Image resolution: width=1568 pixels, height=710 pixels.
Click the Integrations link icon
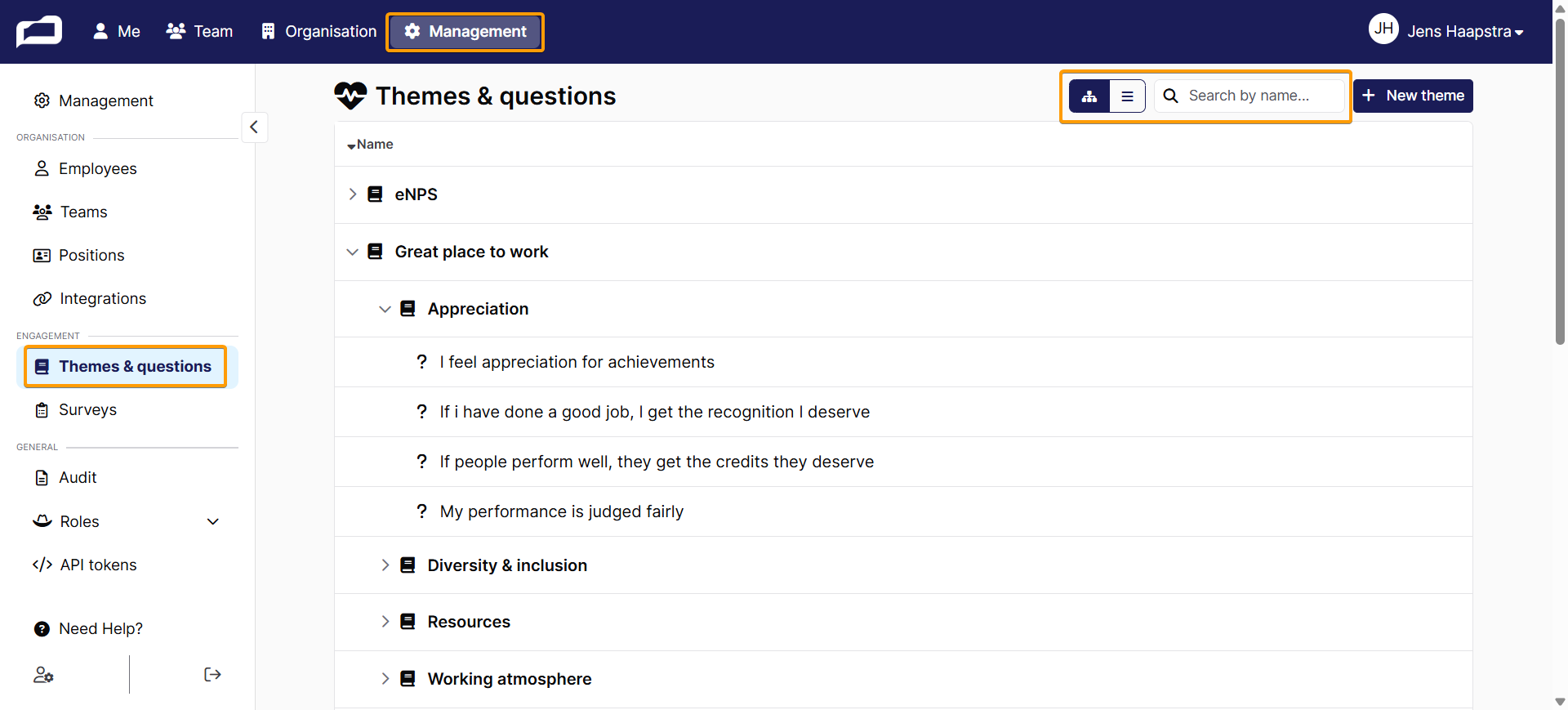(42, 299)
